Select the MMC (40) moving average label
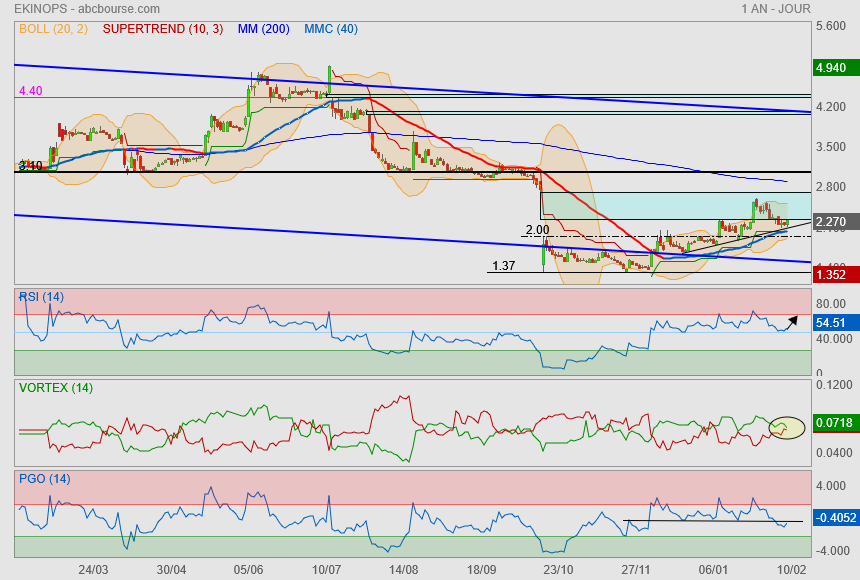 [331, 29]
